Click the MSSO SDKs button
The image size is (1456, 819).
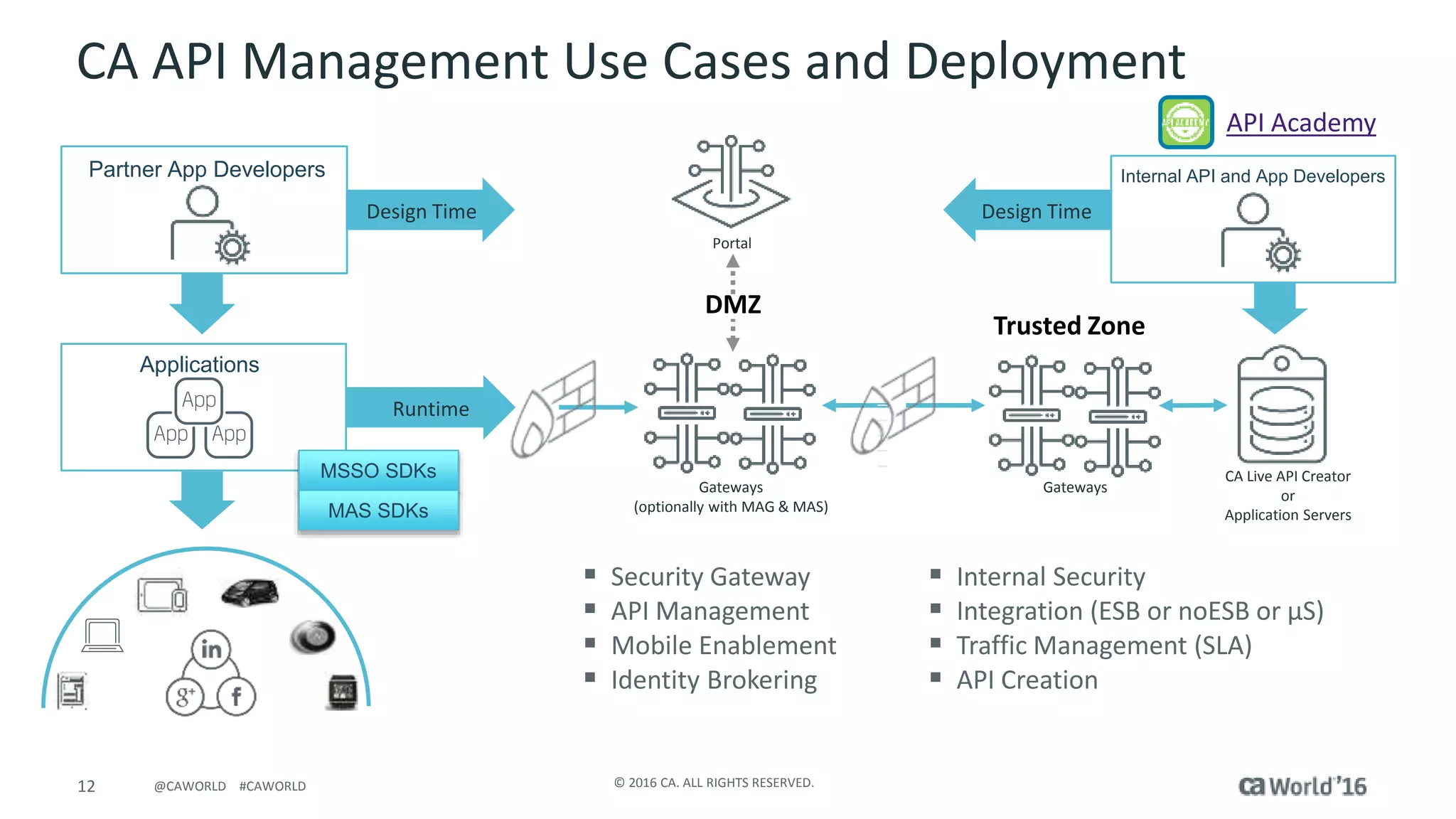(378, 471)
